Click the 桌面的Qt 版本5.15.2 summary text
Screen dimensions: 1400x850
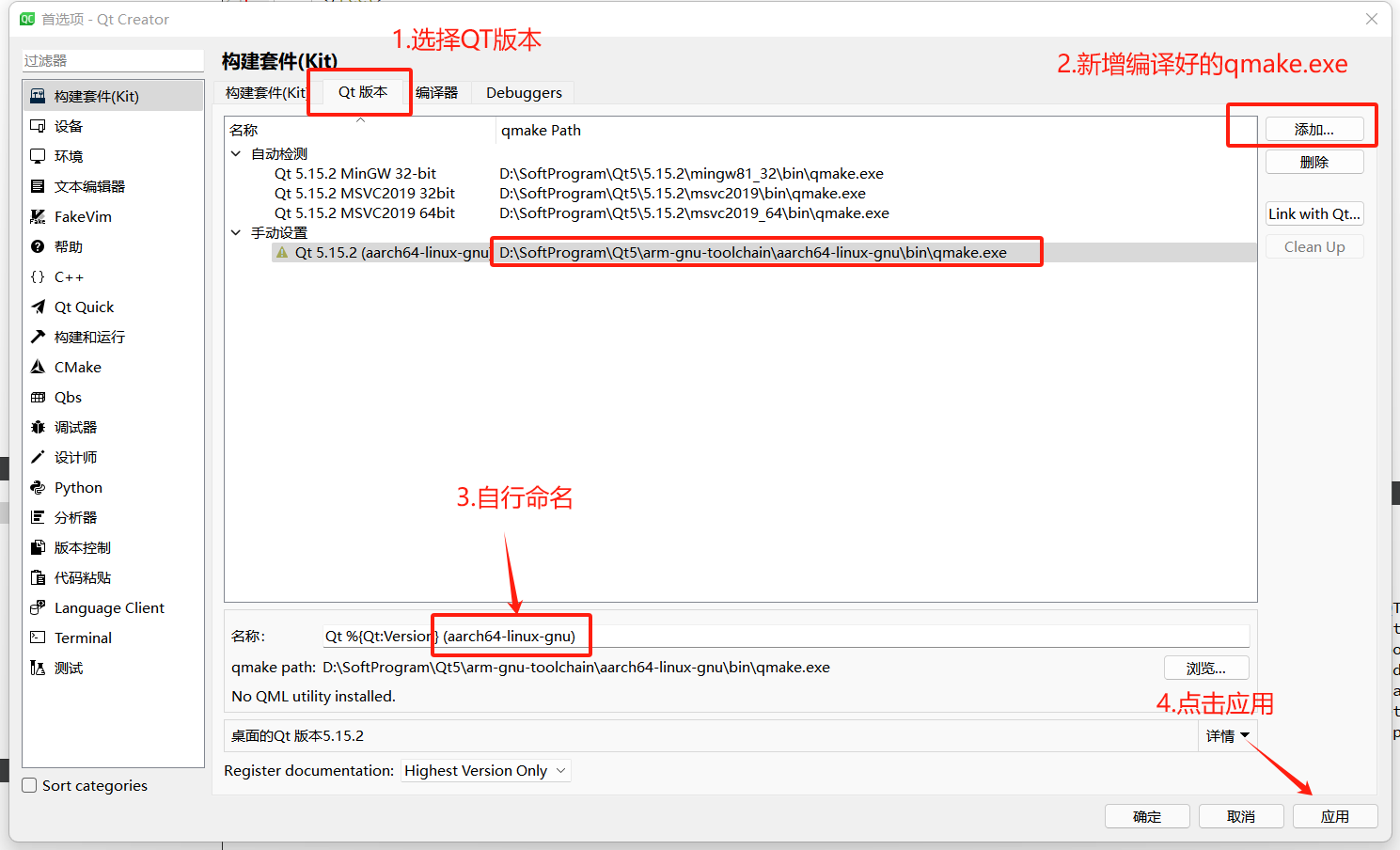click(297, 735)
